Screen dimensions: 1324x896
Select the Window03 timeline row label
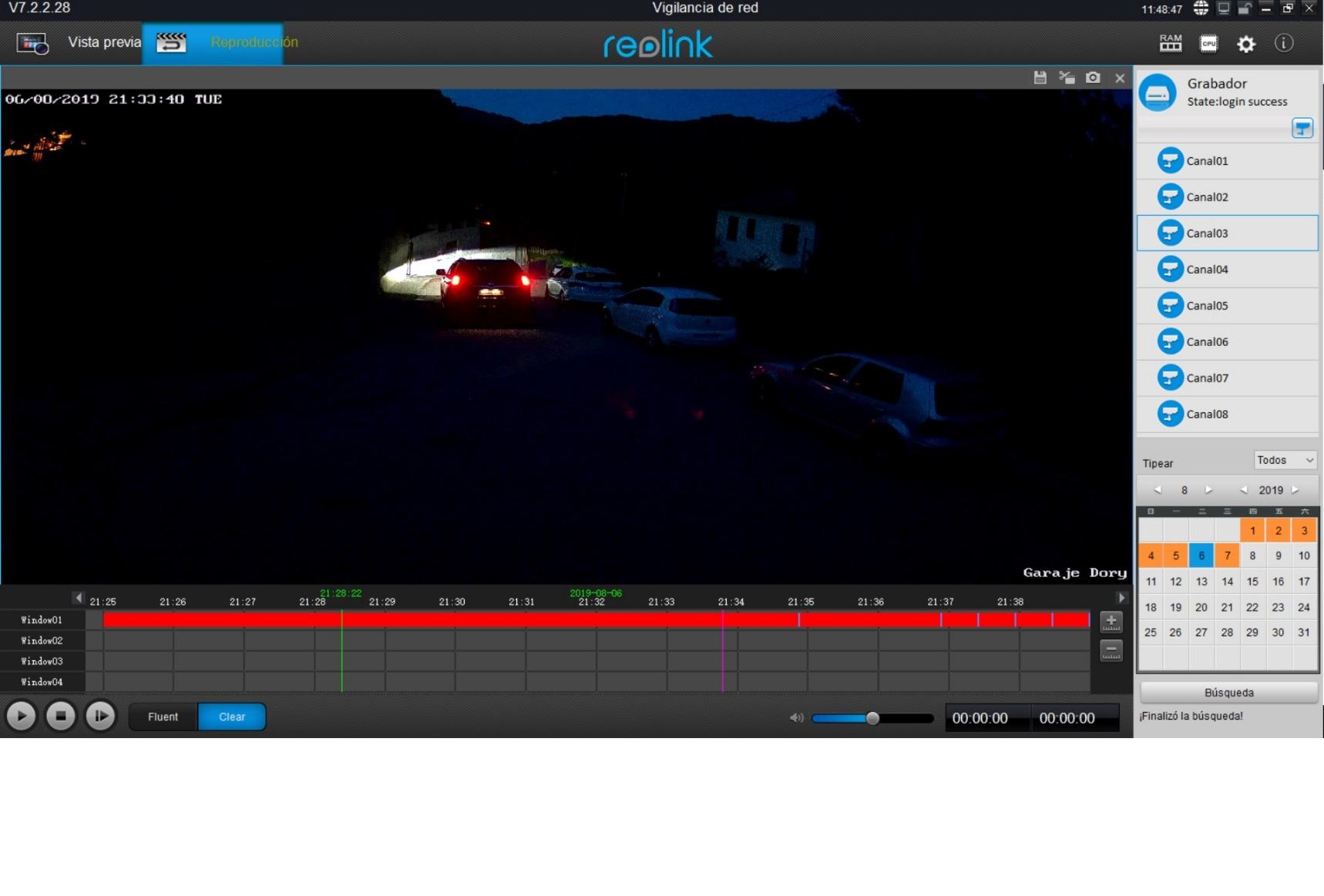pos(42,662)
